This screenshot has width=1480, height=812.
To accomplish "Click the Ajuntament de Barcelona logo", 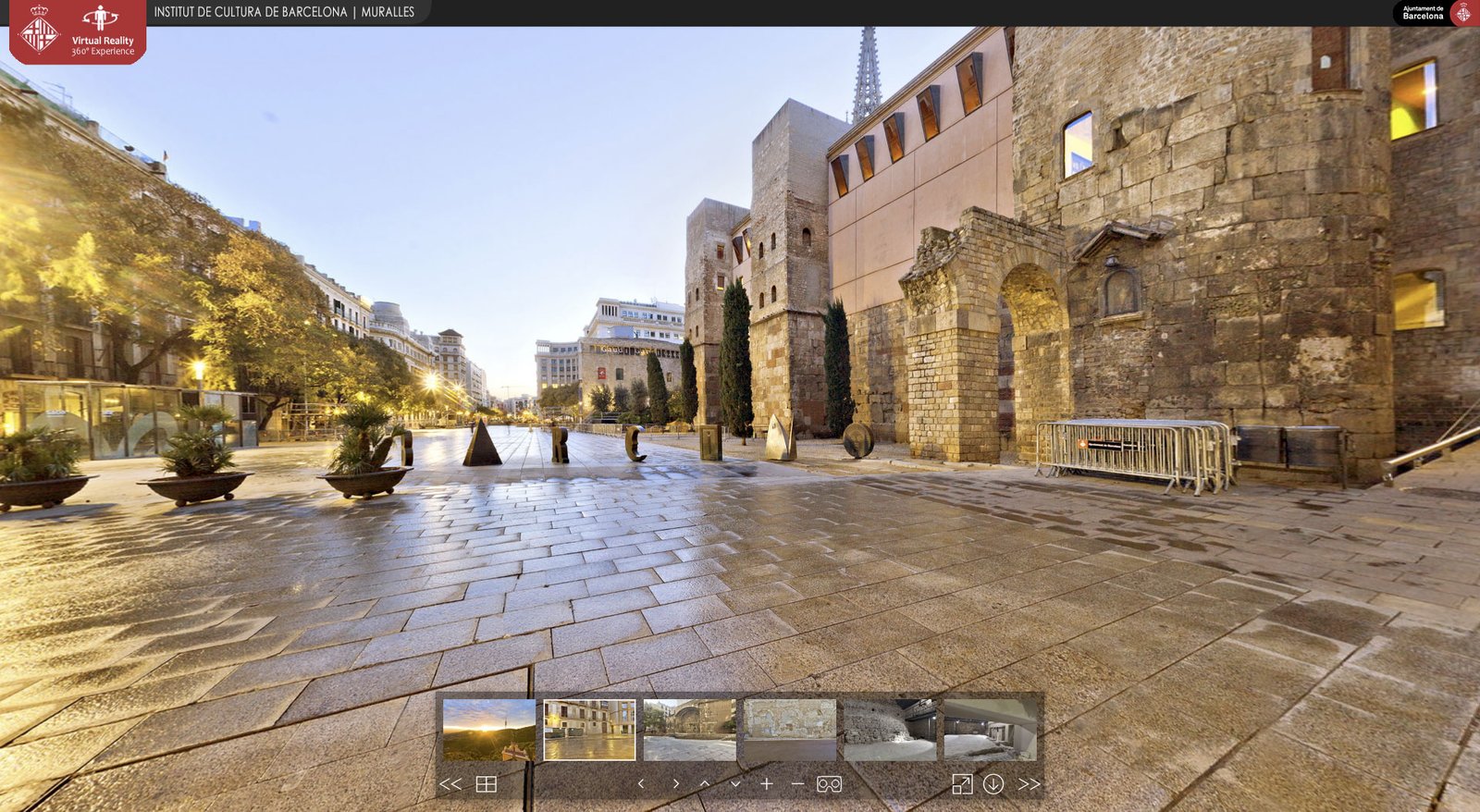I will (1436, 13).
